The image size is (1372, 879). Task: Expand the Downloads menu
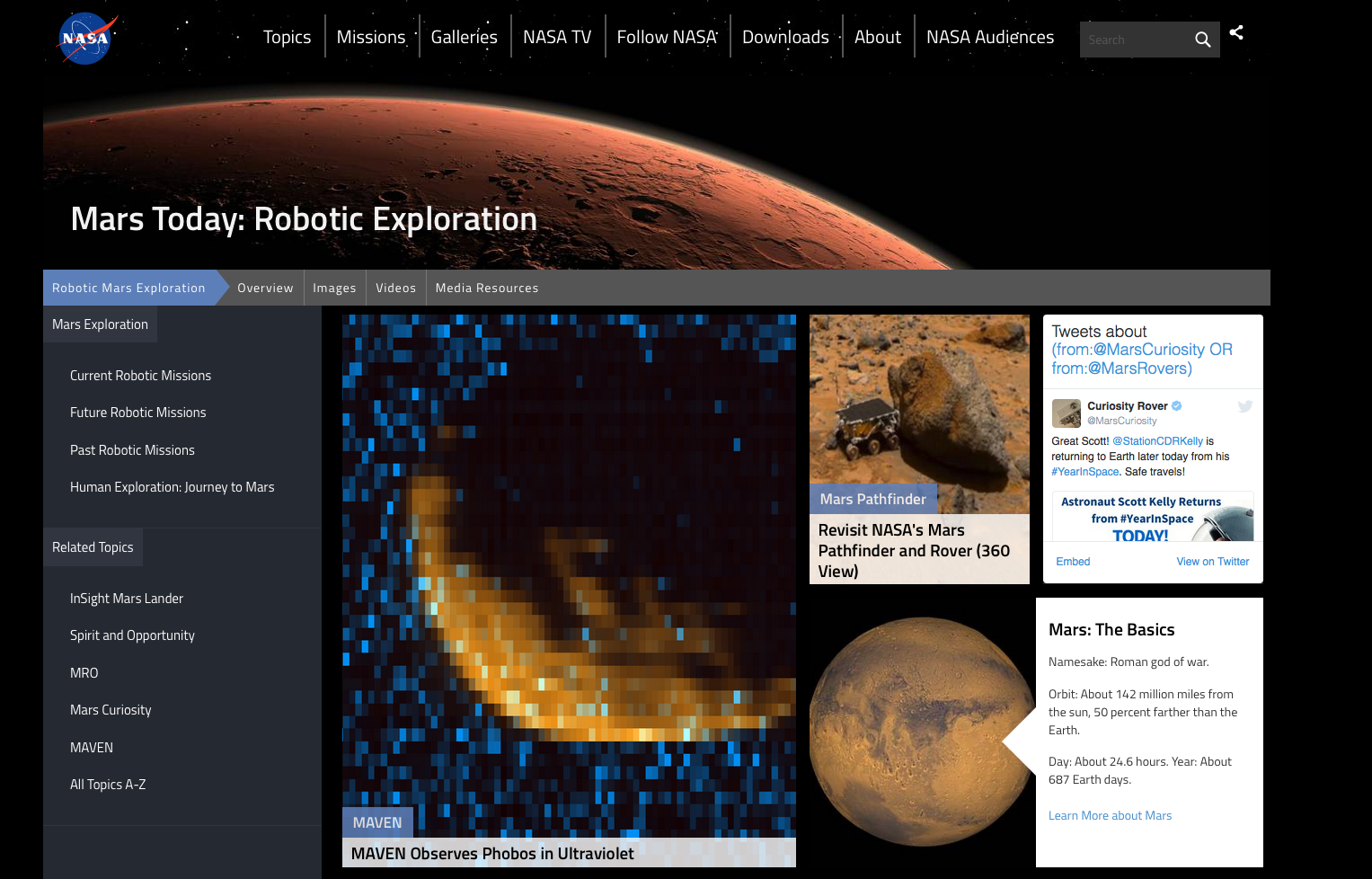[x=785, y=37]
